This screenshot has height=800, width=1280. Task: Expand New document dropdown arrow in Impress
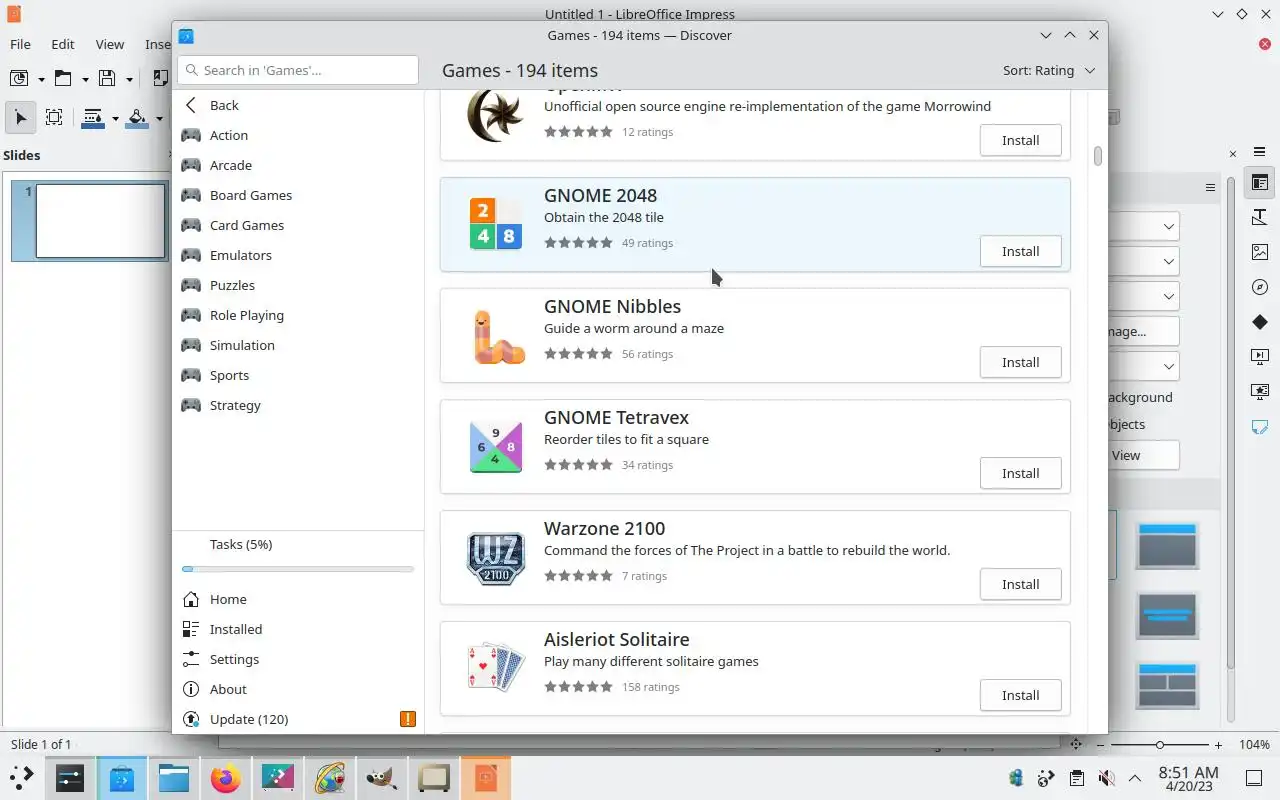(x=41, y=79)
